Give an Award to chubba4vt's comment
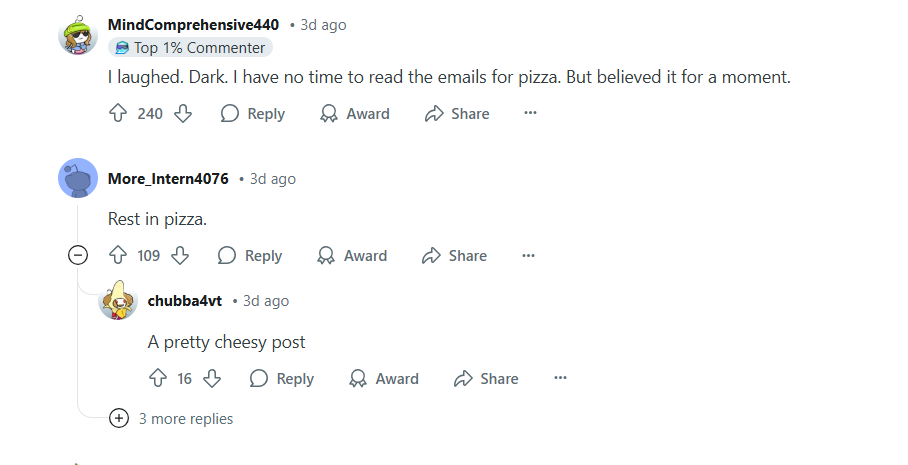Viewport: 908px width, 465px height. [384, 379]
